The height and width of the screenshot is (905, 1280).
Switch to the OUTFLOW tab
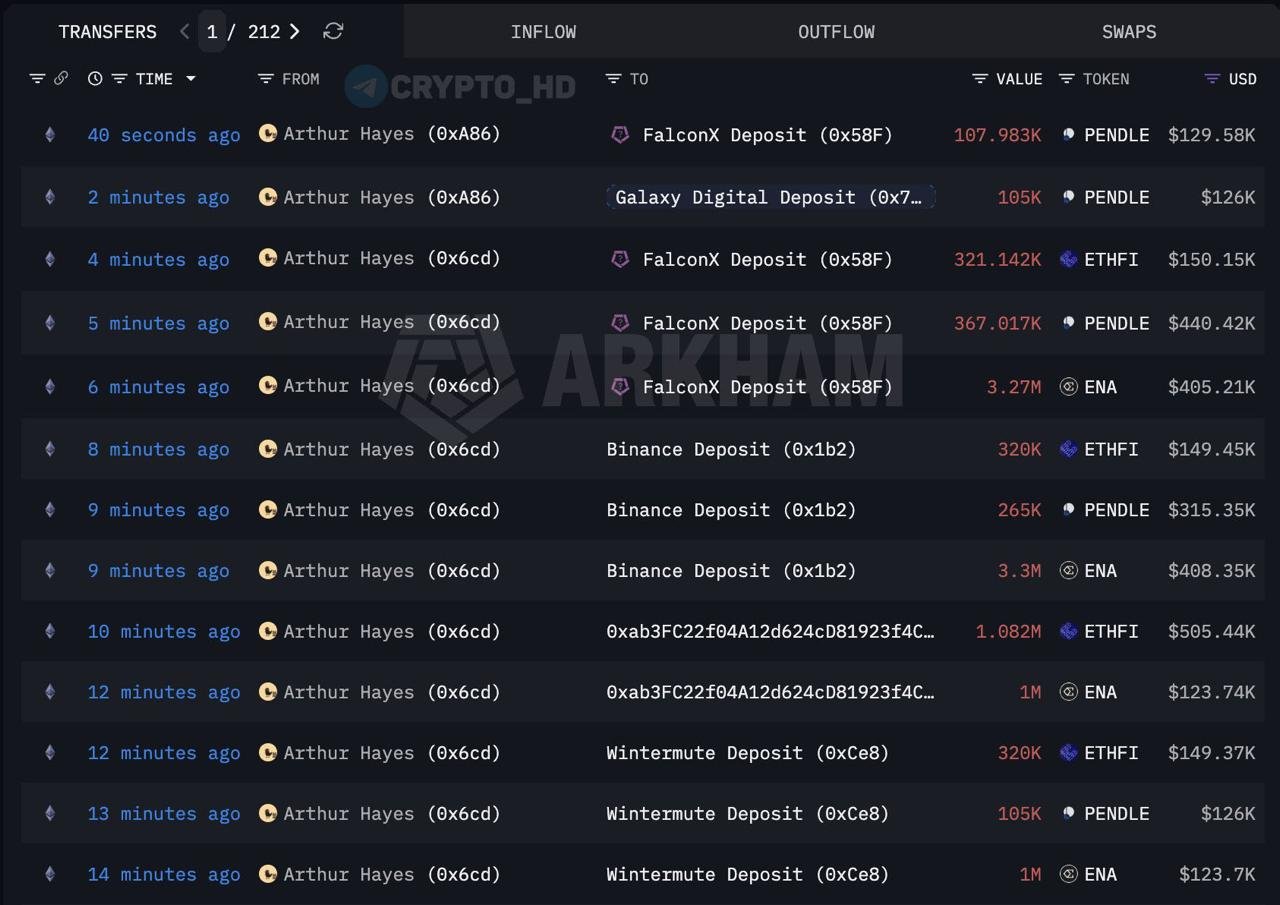click(836, 31)
